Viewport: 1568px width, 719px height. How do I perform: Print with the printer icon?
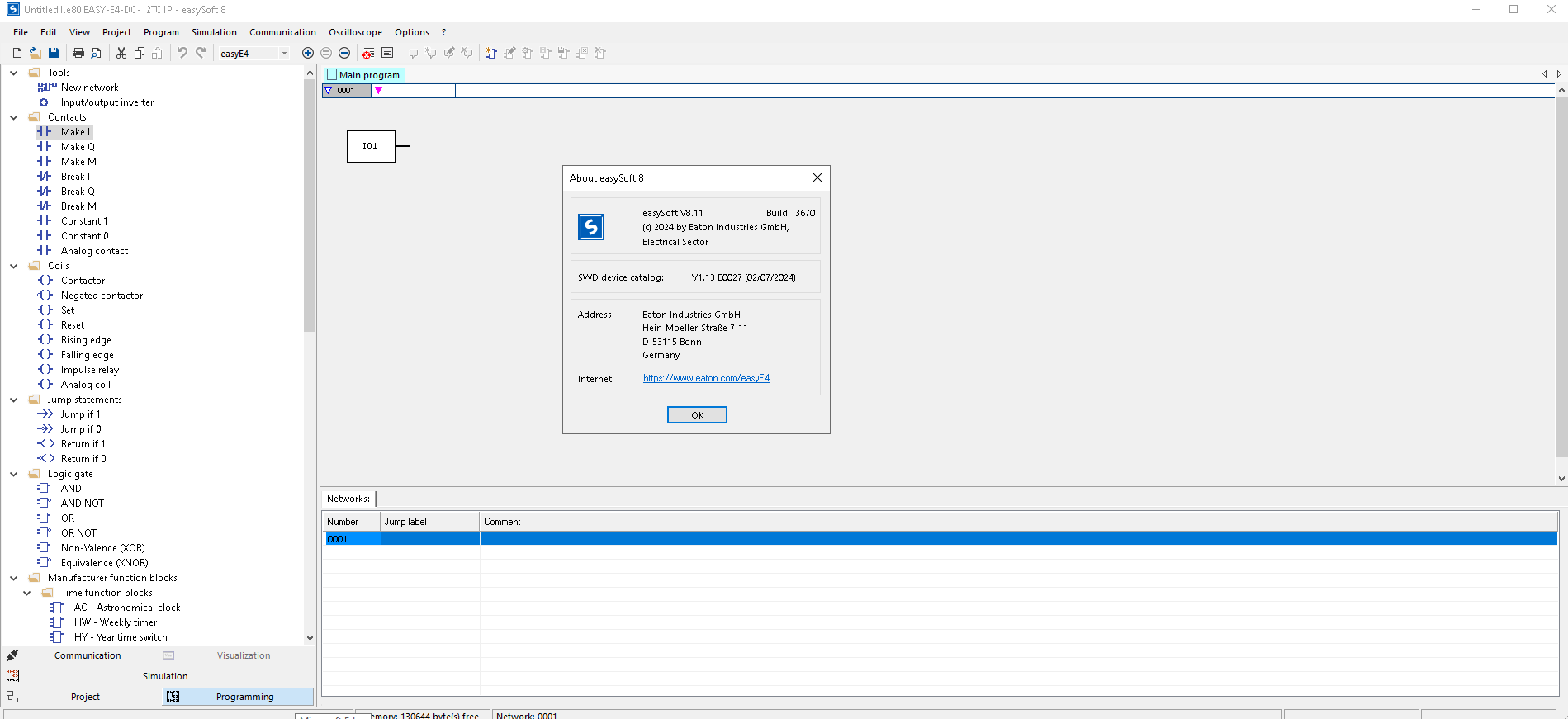[78, 53]
